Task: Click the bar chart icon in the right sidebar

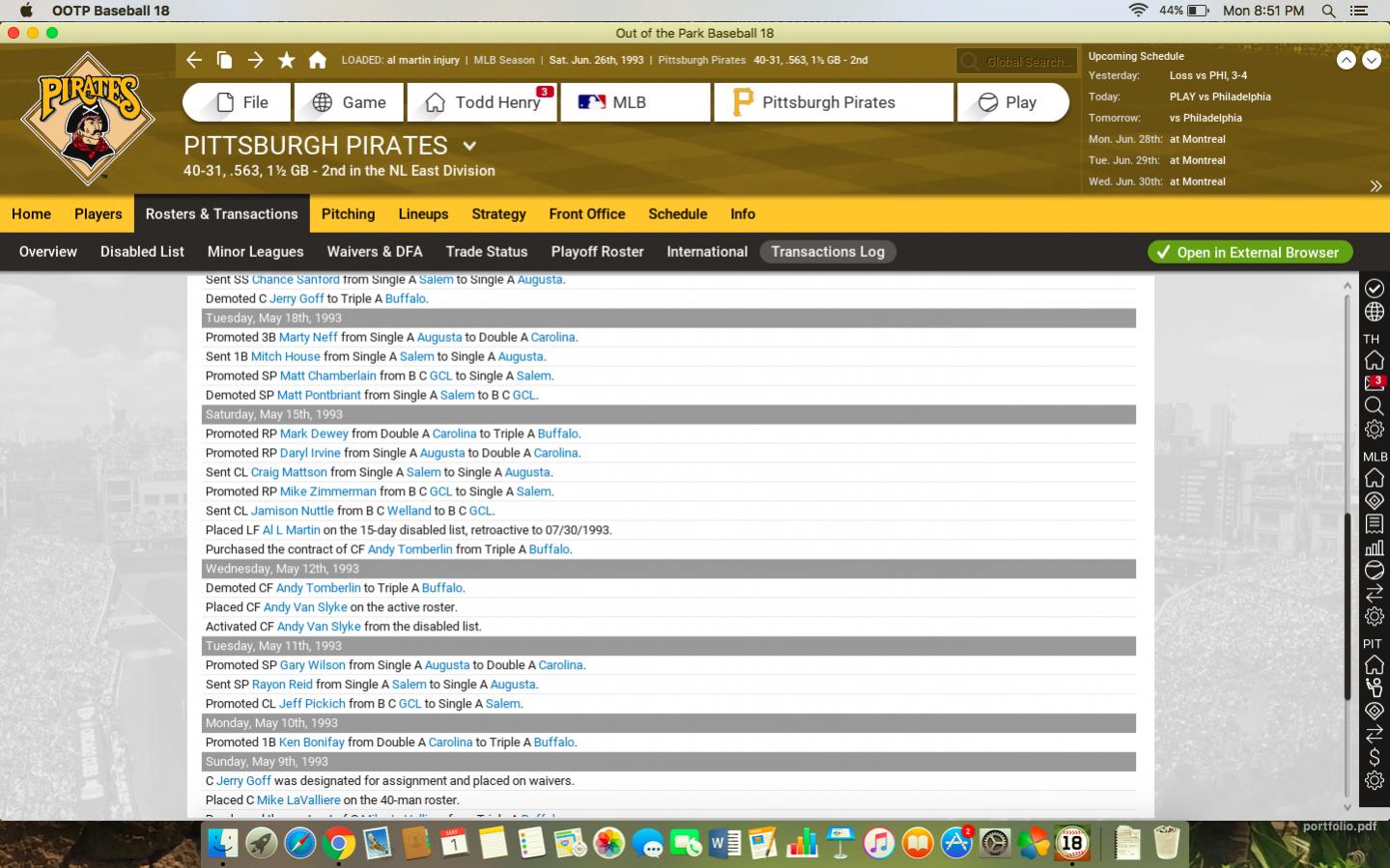Action: click(x=1374, y=547)
